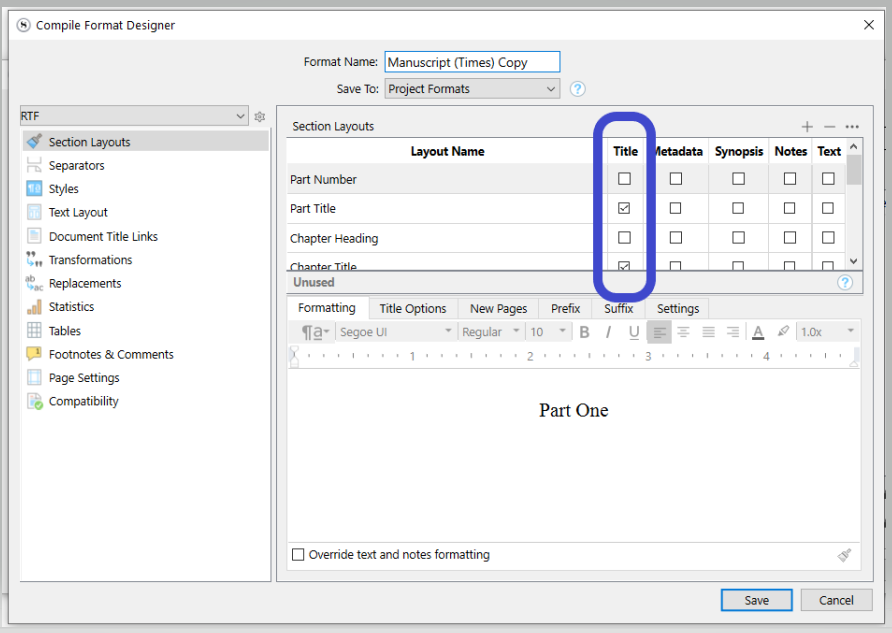Add a new section layout with plus icon

[807, 126]
